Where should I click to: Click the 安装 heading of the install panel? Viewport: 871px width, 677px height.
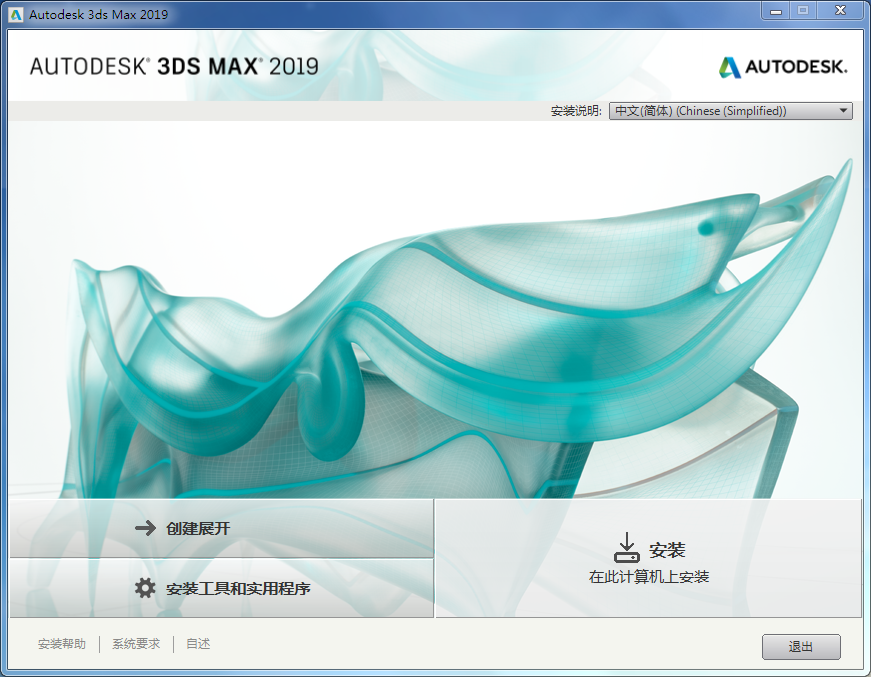tap(667, 550)
